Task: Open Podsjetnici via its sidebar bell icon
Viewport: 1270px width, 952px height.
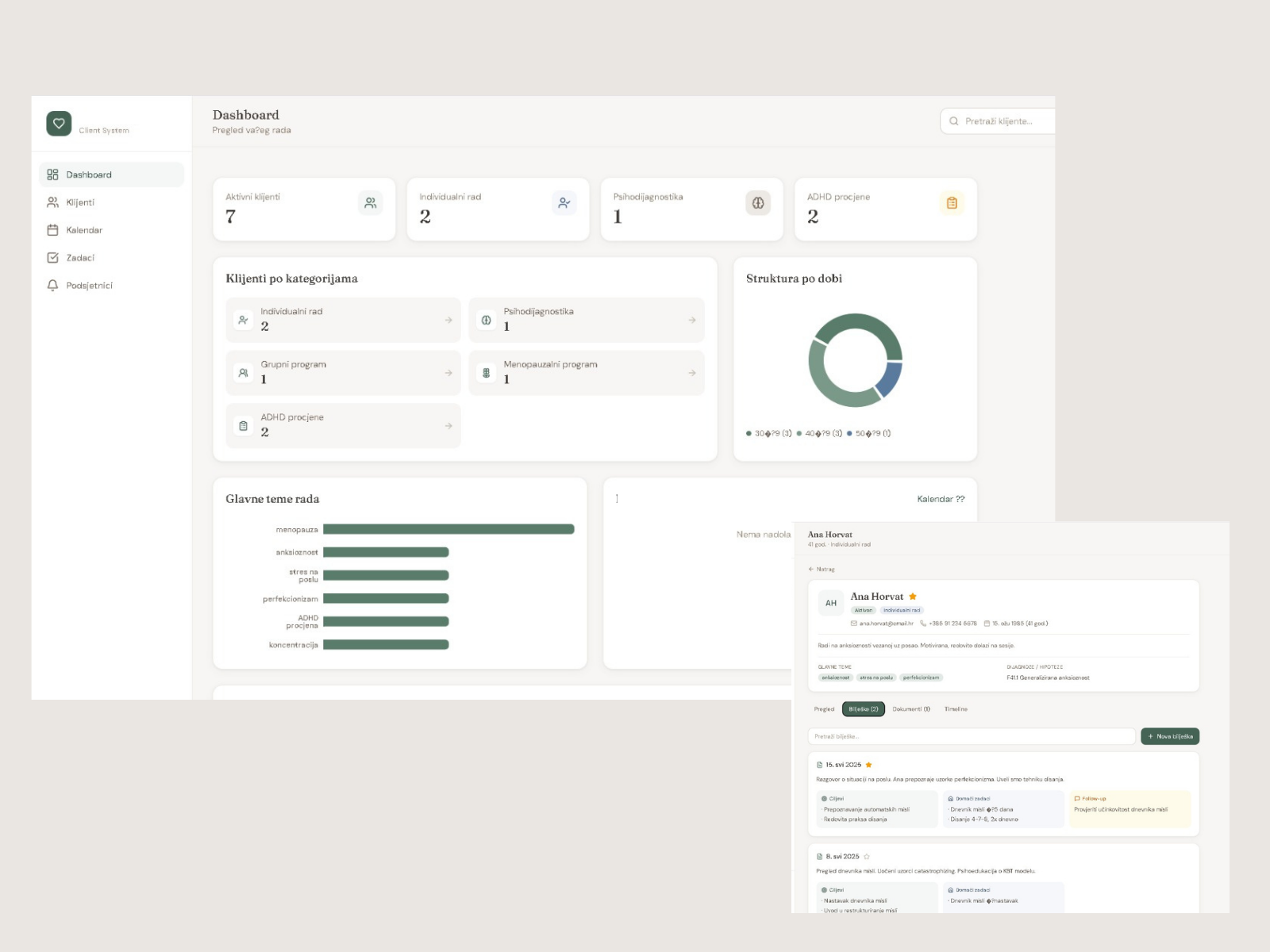Action: (53, 286)
